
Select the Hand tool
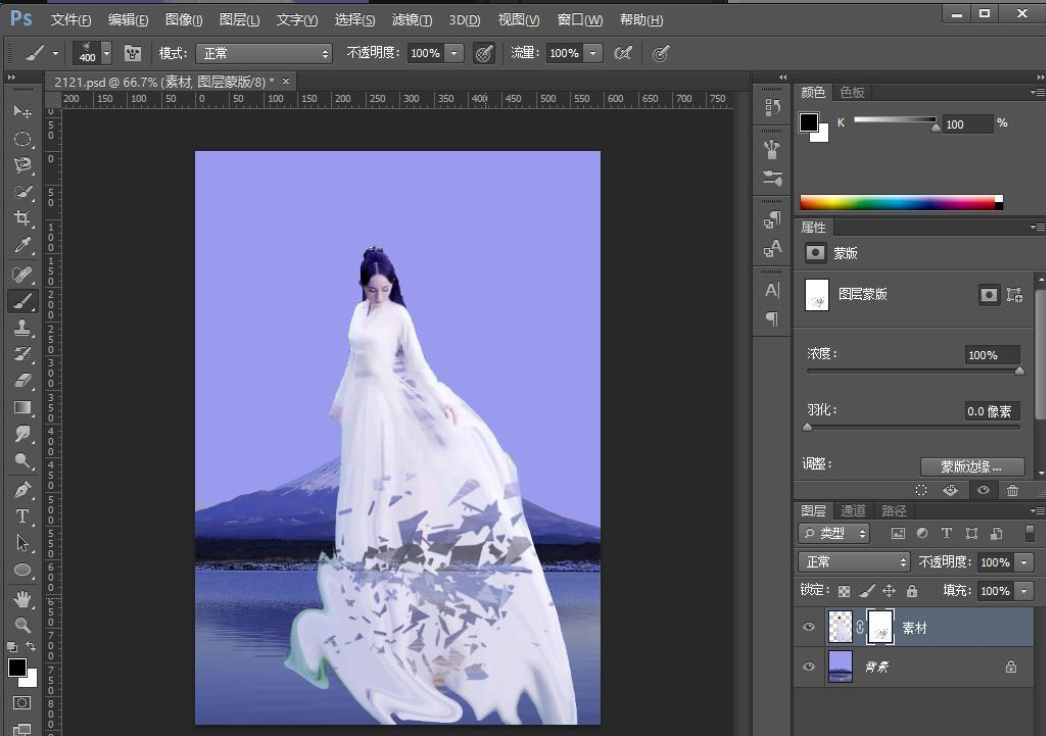pyautogui.click(x=22, y=599)
